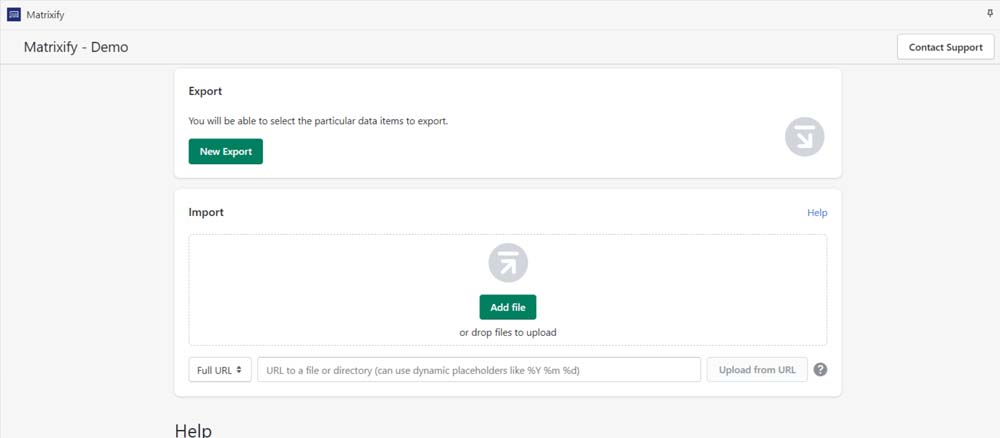
Task: Click the Contact Support button
Action: (945, 47)
